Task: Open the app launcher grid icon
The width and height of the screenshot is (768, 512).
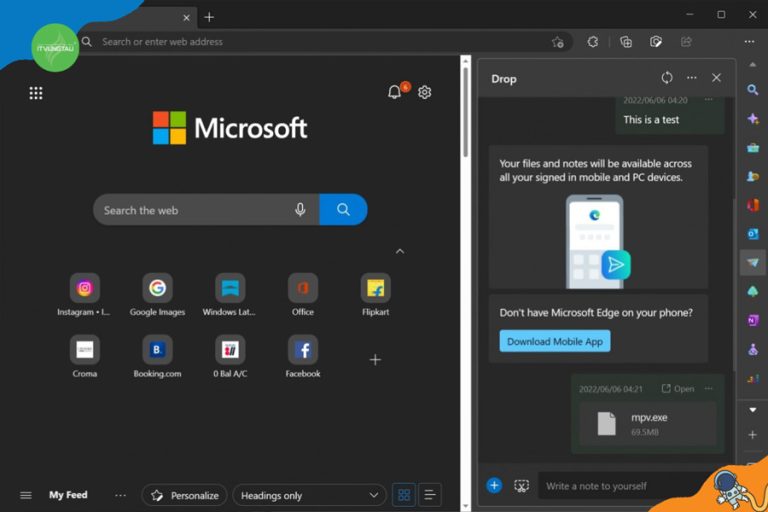Action: (x=36, y=93)
